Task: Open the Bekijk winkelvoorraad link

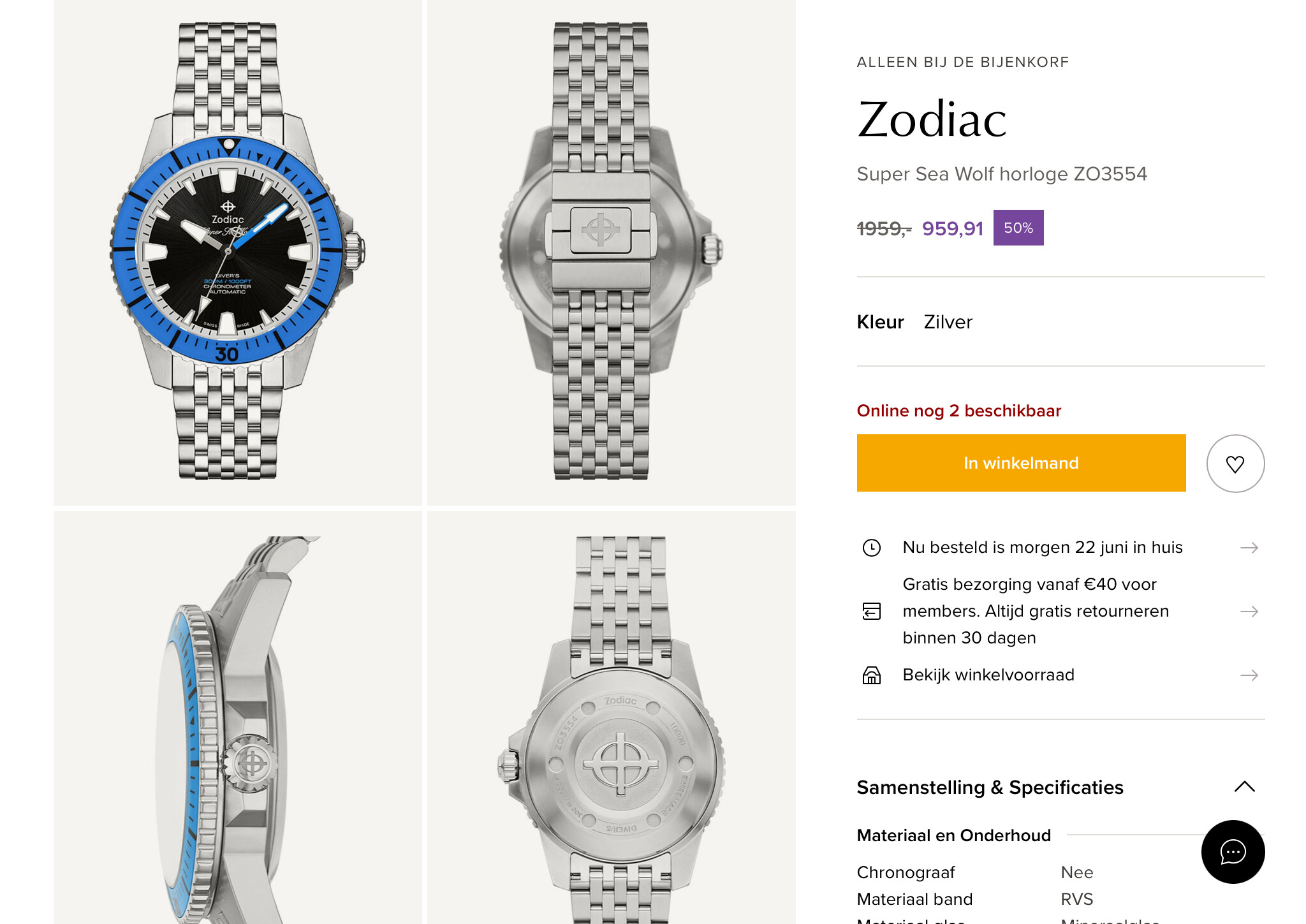Action: (988, 675)
